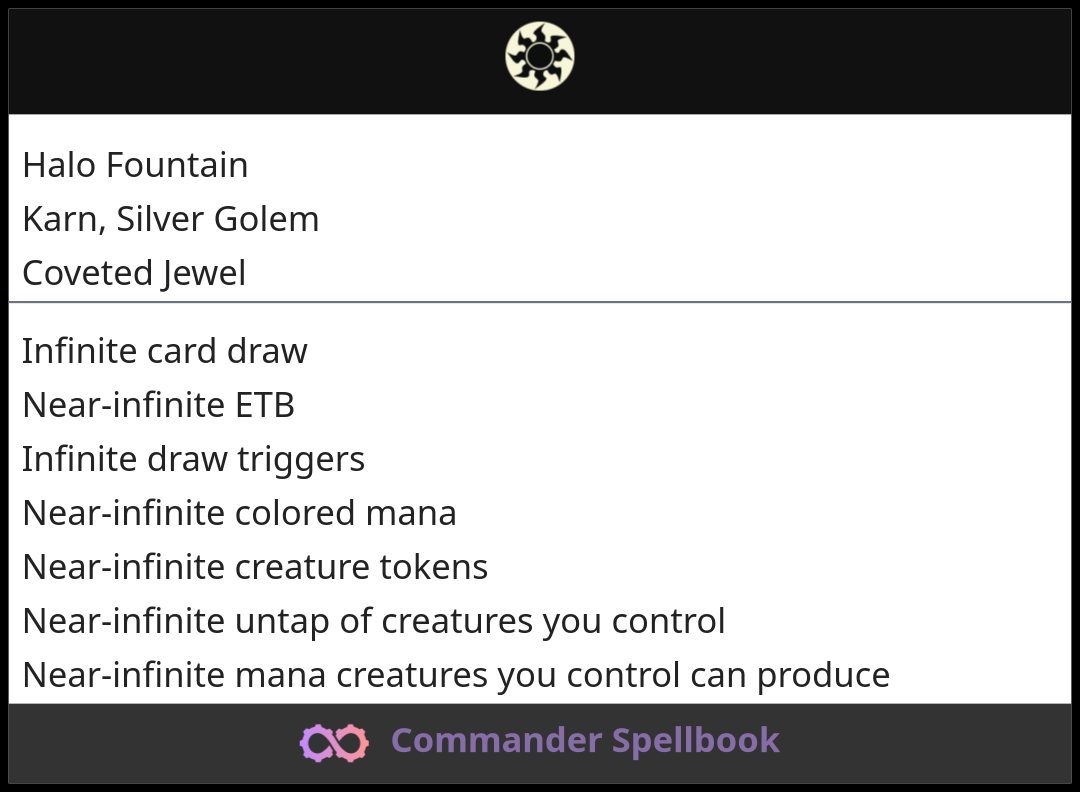
Task: Click the Infinite draw triggers line
Action: pyautogui.click(x=193, y=459)
